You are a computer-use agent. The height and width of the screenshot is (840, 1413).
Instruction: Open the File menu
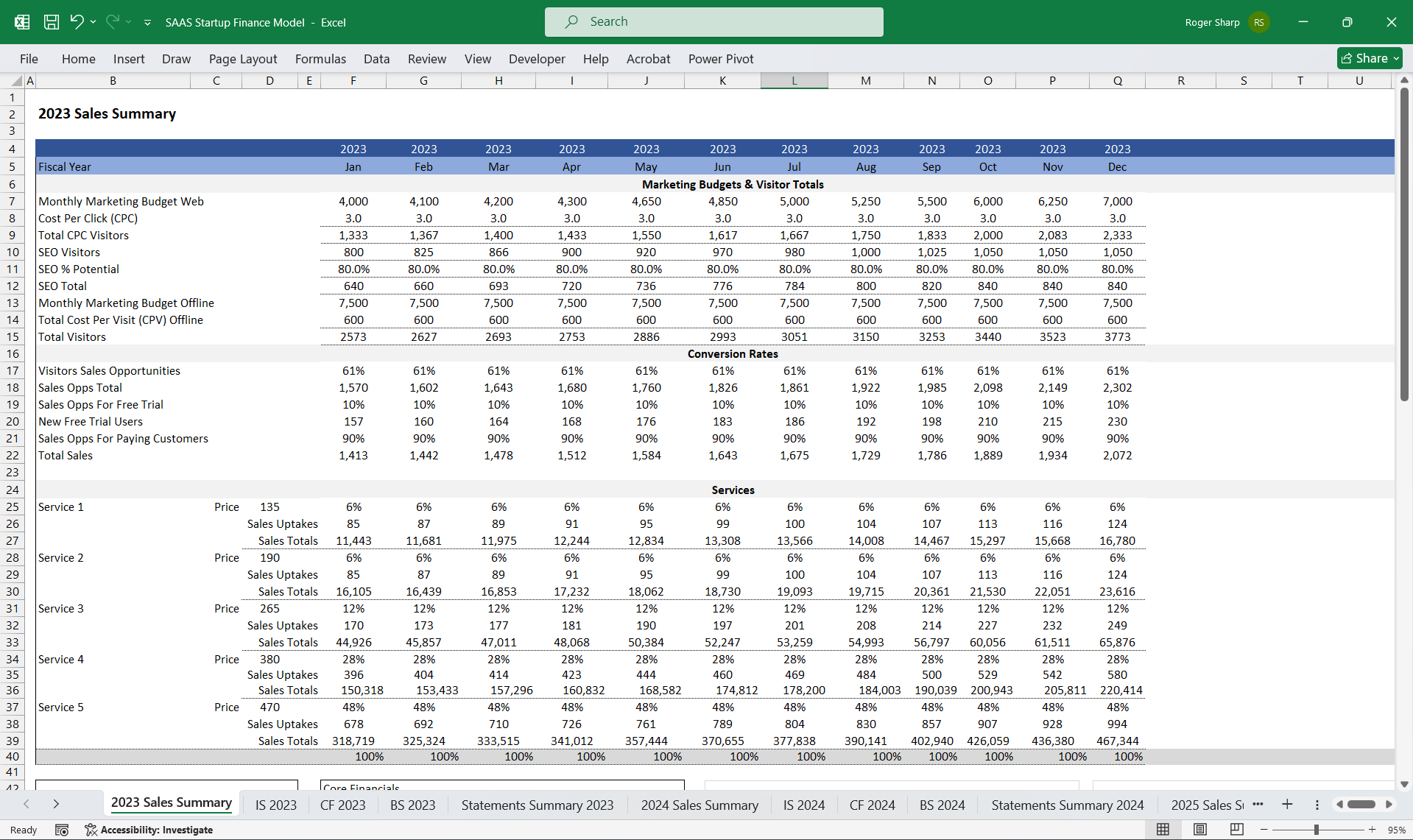pos(29,59)
